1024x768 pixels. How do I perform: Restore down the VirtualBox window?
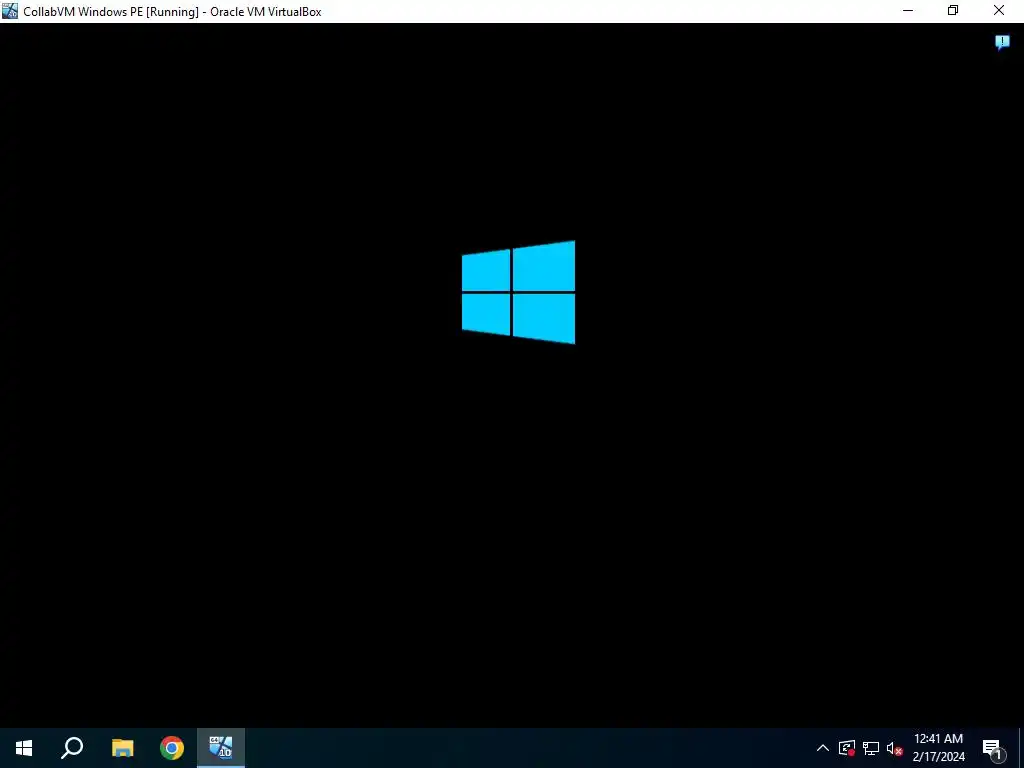tap(953, 11)
